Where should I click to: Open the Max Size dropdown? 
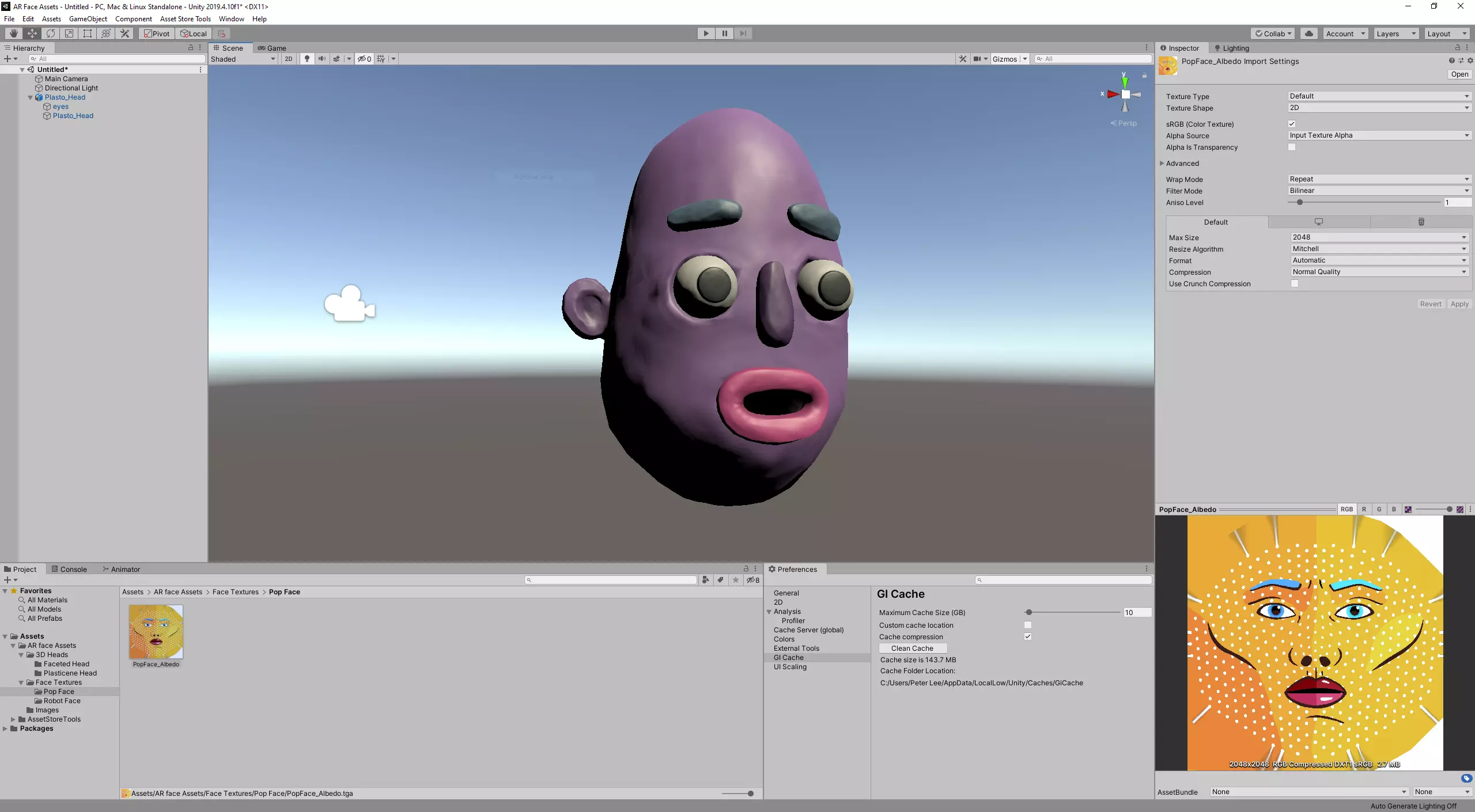[1379, 237]
